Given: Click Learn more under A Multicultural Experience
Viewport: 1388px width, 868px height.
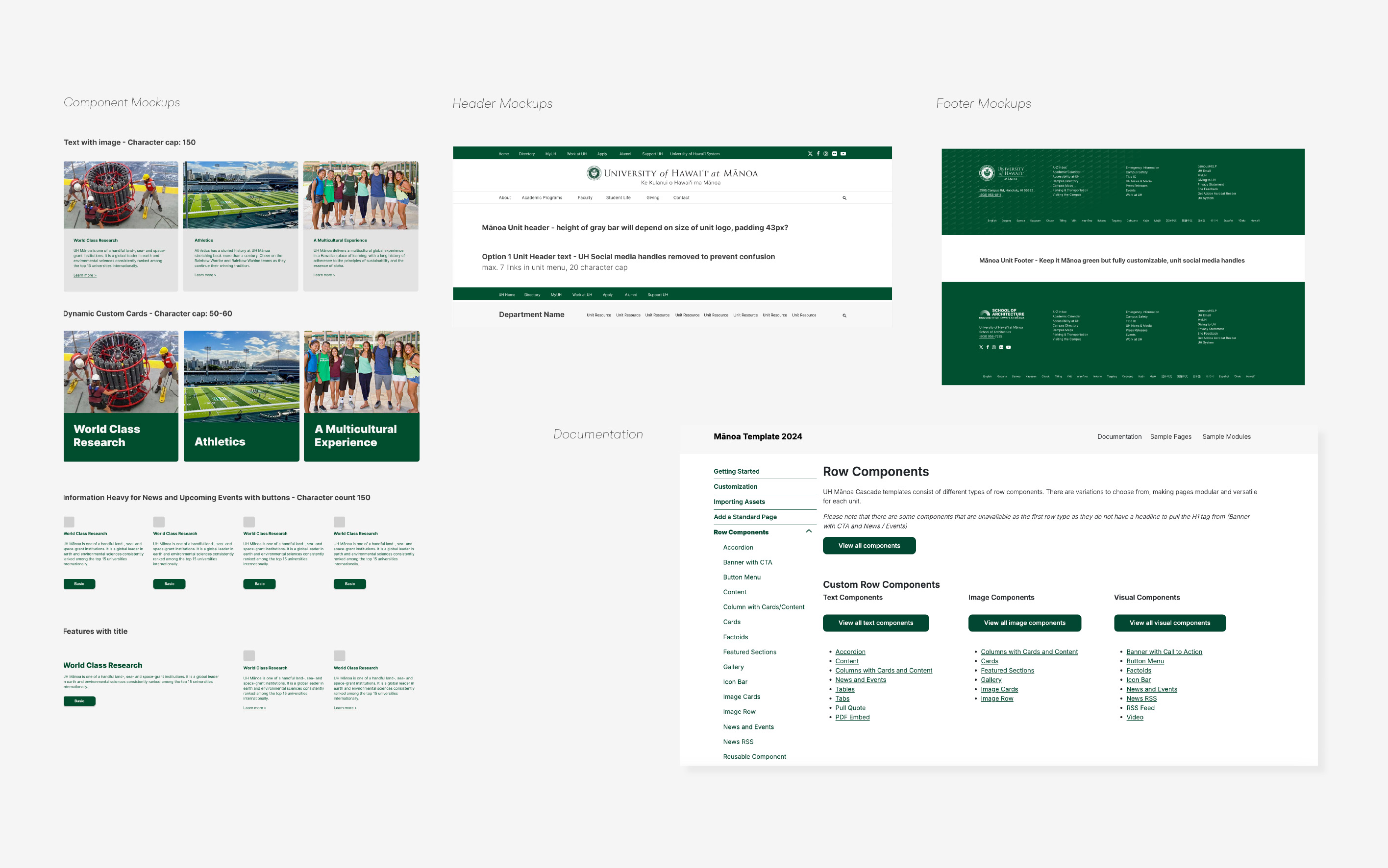Looking at the screenshot, I should pyautogui.click(x=324, y=276).
